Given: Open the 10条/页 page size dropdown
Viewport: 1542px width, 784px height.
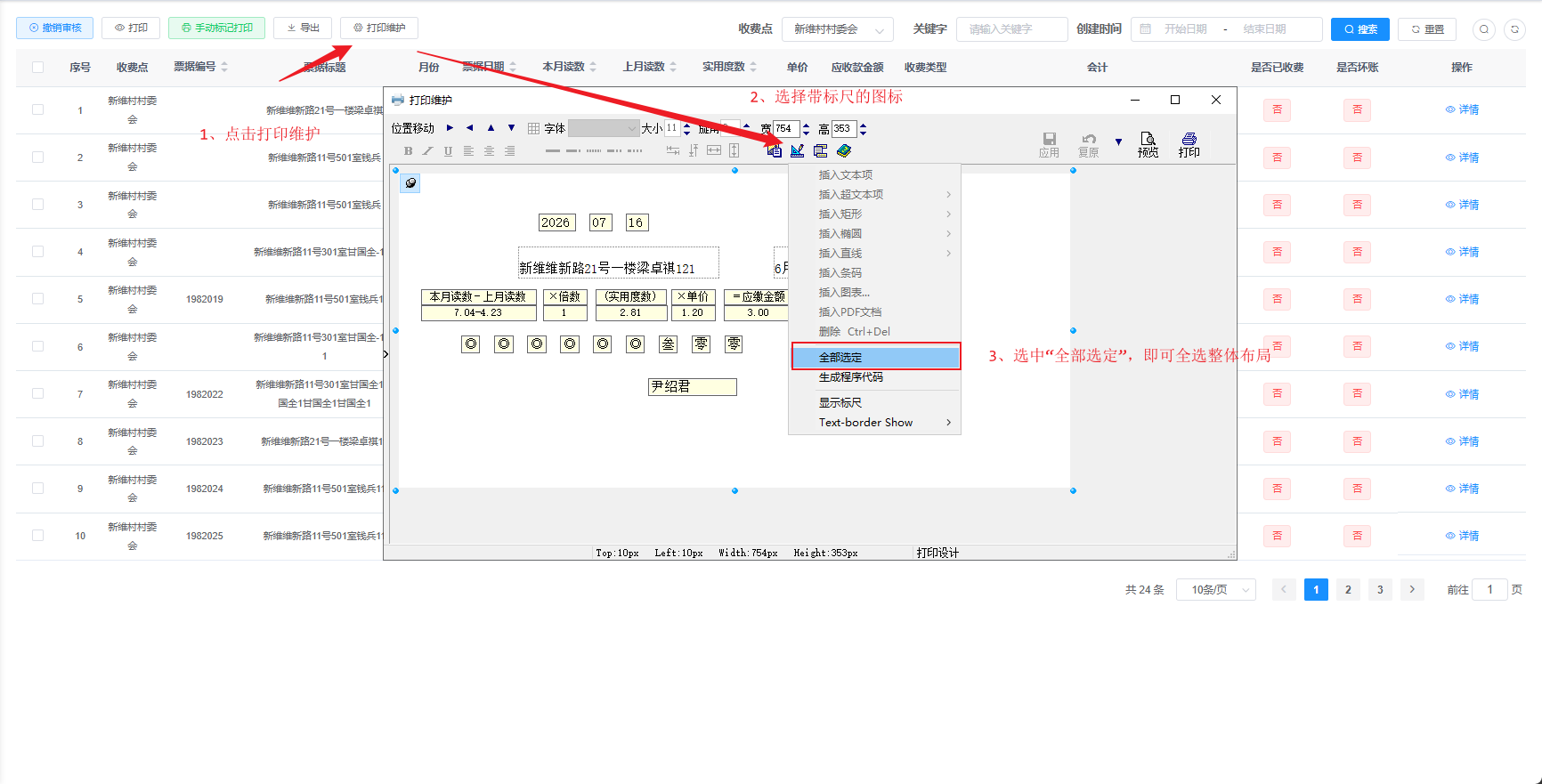Looking at the screenshot, I should pyautogui.click(x=1216, y=589).
